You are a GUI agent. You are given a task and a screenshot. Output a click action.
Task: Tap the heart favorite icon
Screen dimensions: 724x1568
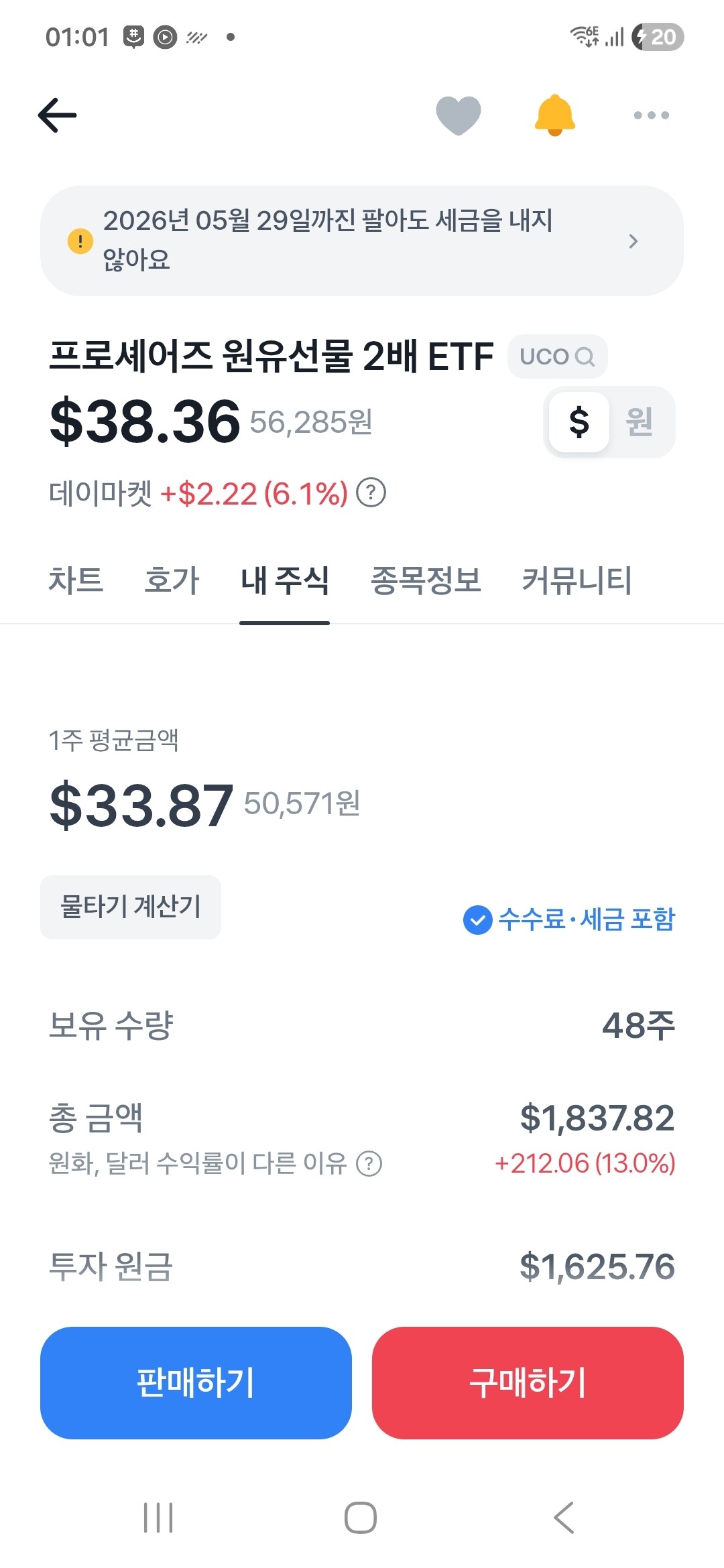pyautogui.click(x=459, y=115)
